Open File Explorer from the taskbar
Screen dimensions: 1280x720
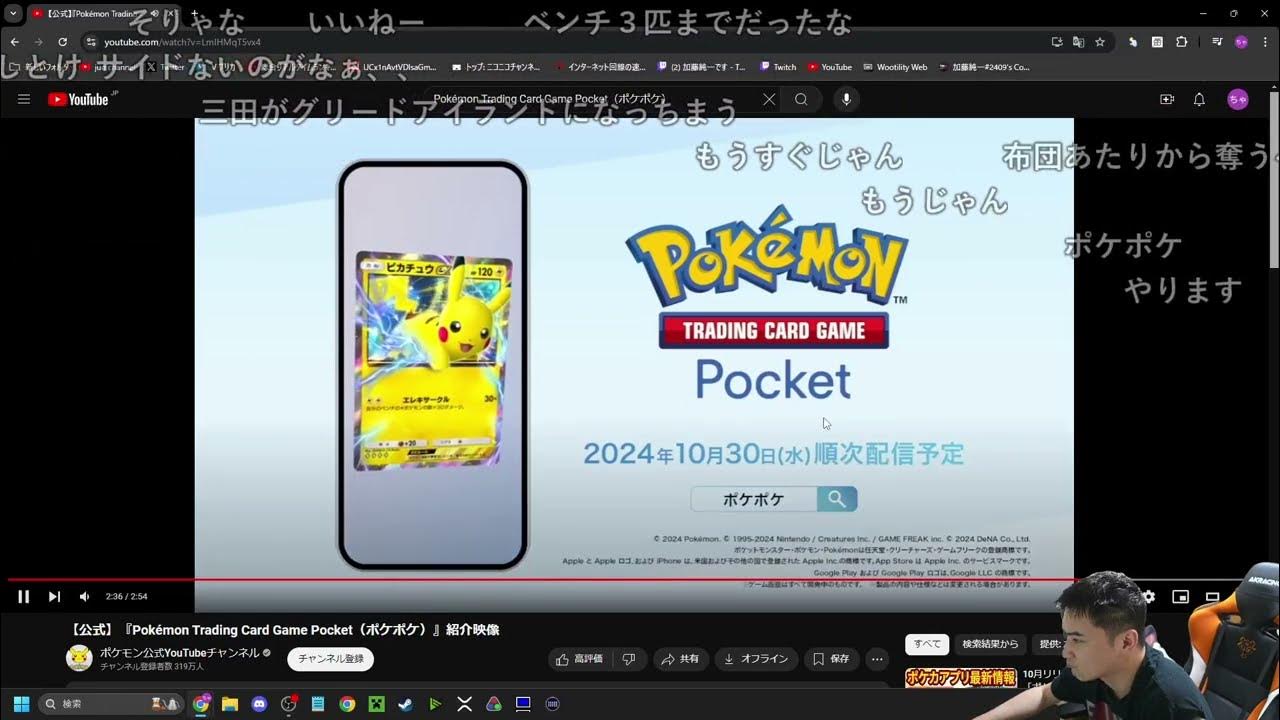point(230,704)
